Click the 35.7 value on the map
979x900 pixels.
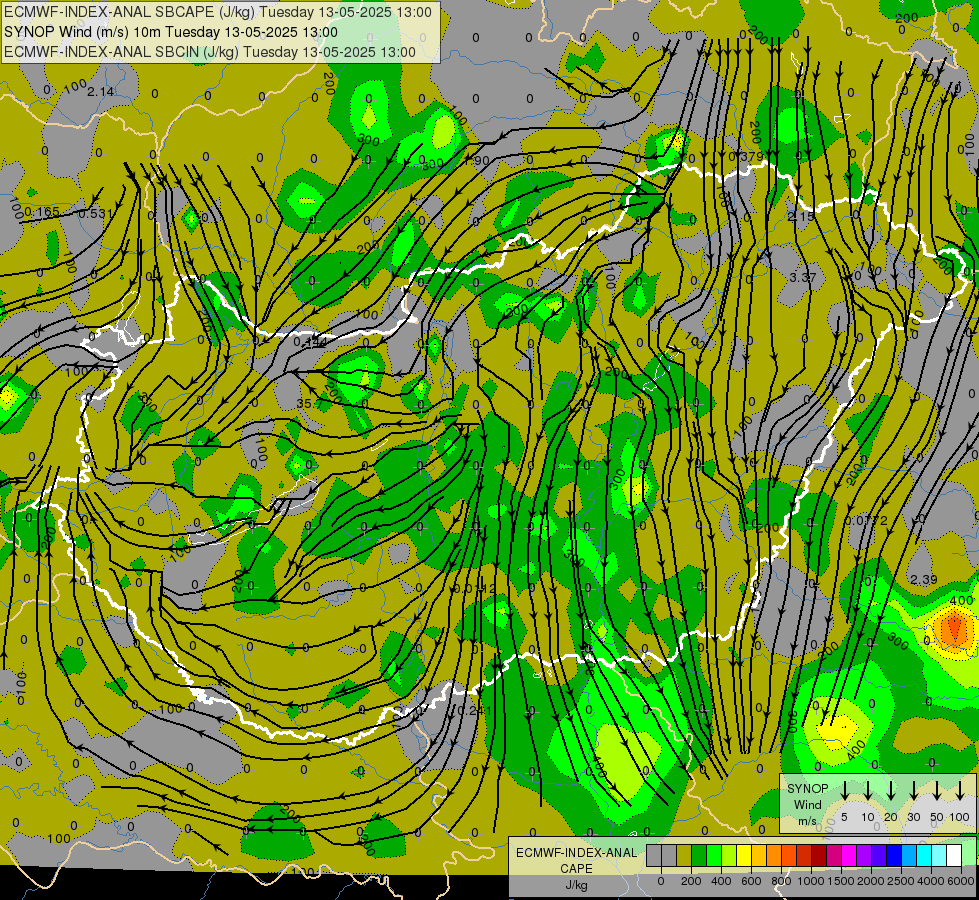[x=310, y=403]
